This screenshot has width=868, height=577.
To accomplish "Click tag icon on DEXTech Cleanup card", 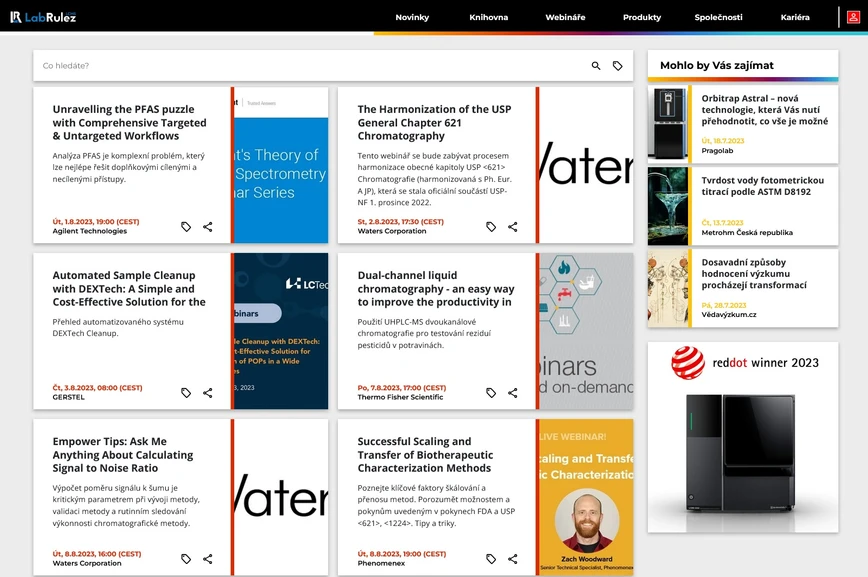I will (186, 393).
